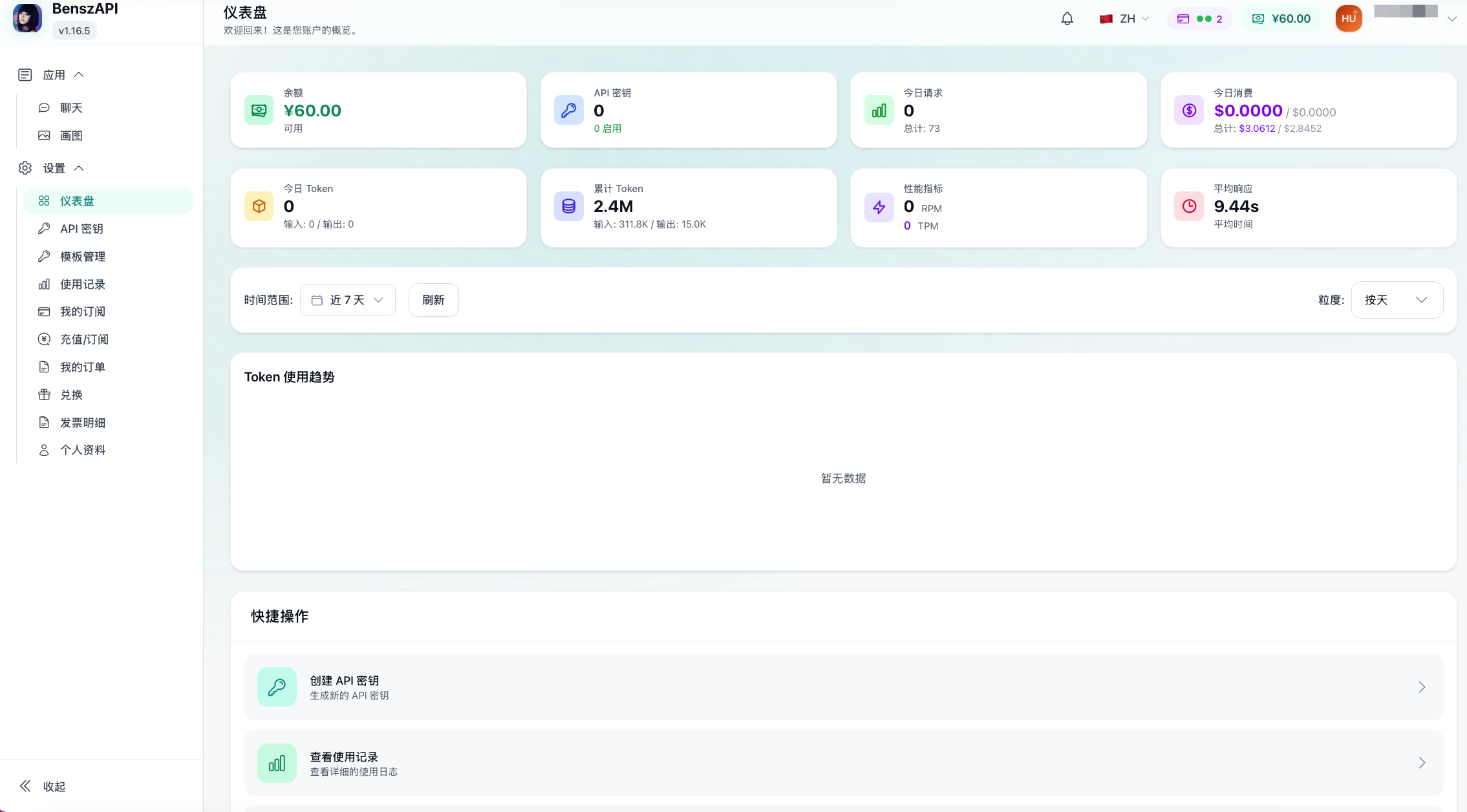Image resolution: width=1467 pixels, height=812 pixels.
Task: Collapse the 设置 section
Action: (x=79, y=168)
